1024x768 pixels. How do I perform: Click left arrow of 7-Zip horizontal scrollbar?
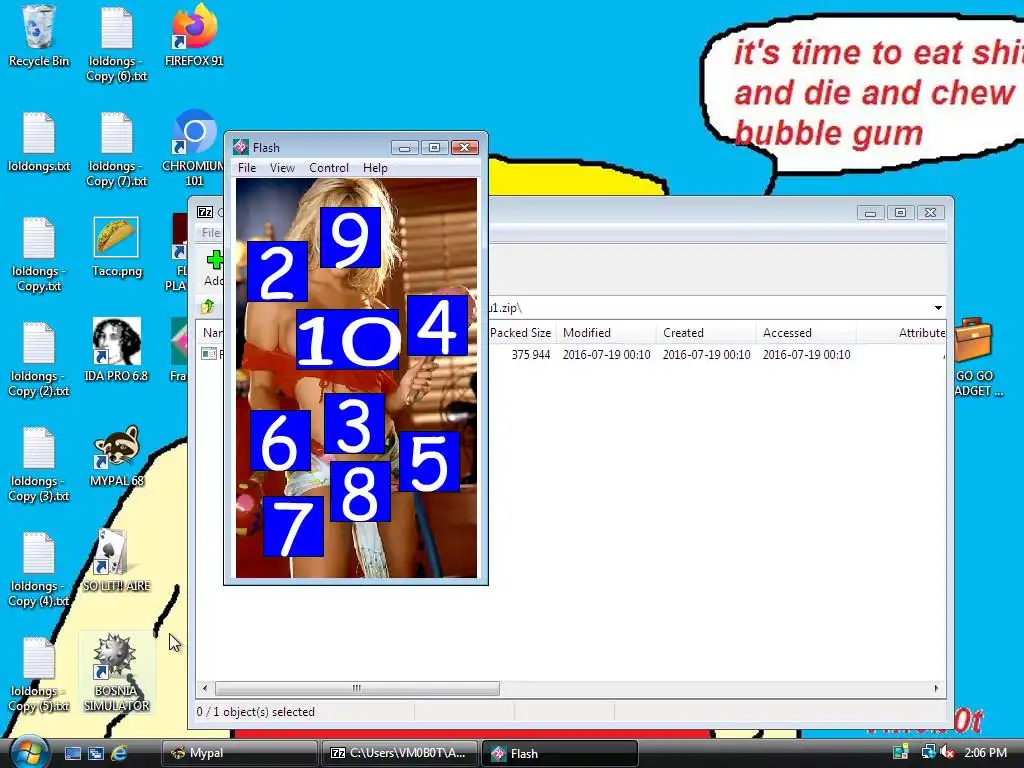pos(205,688)
